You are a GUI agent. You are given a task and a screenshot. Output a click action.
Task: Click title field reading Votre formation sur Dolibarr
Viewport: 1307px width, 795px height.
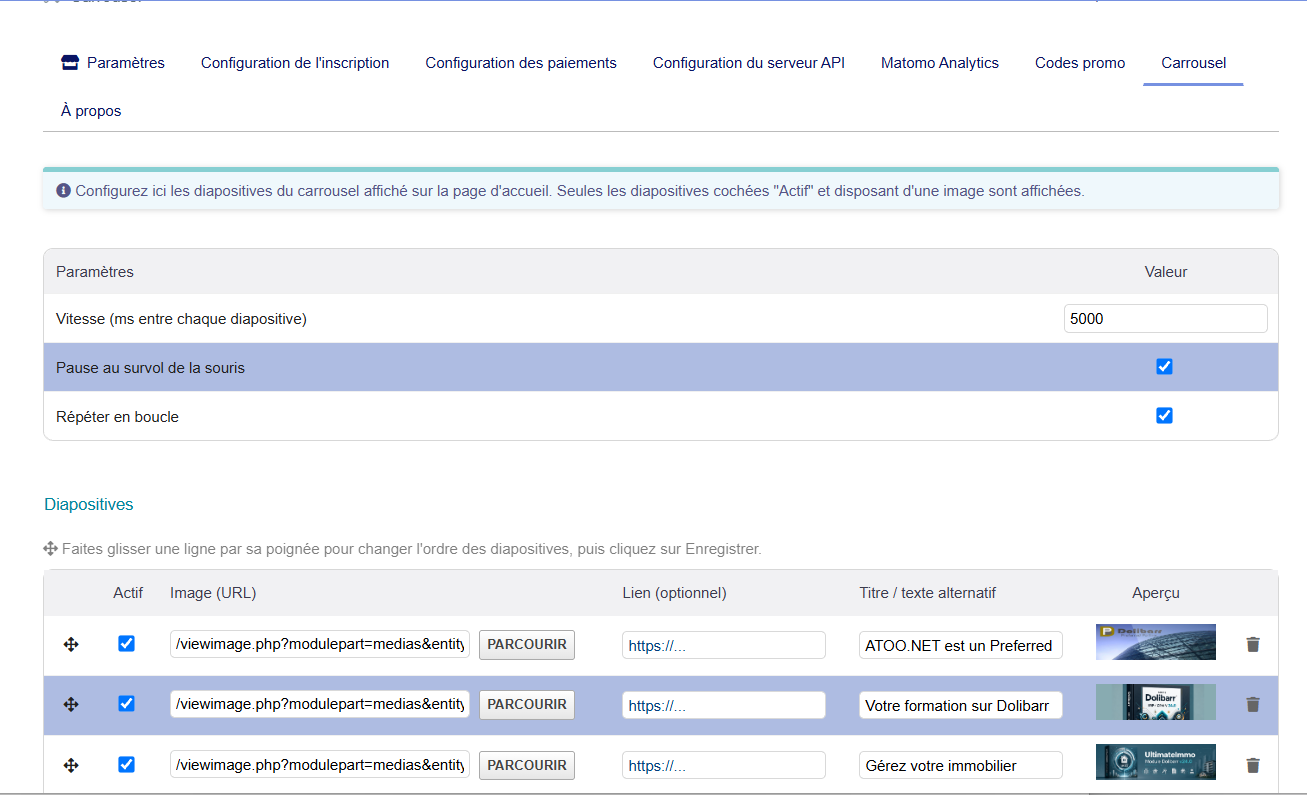tap(961, 705)
